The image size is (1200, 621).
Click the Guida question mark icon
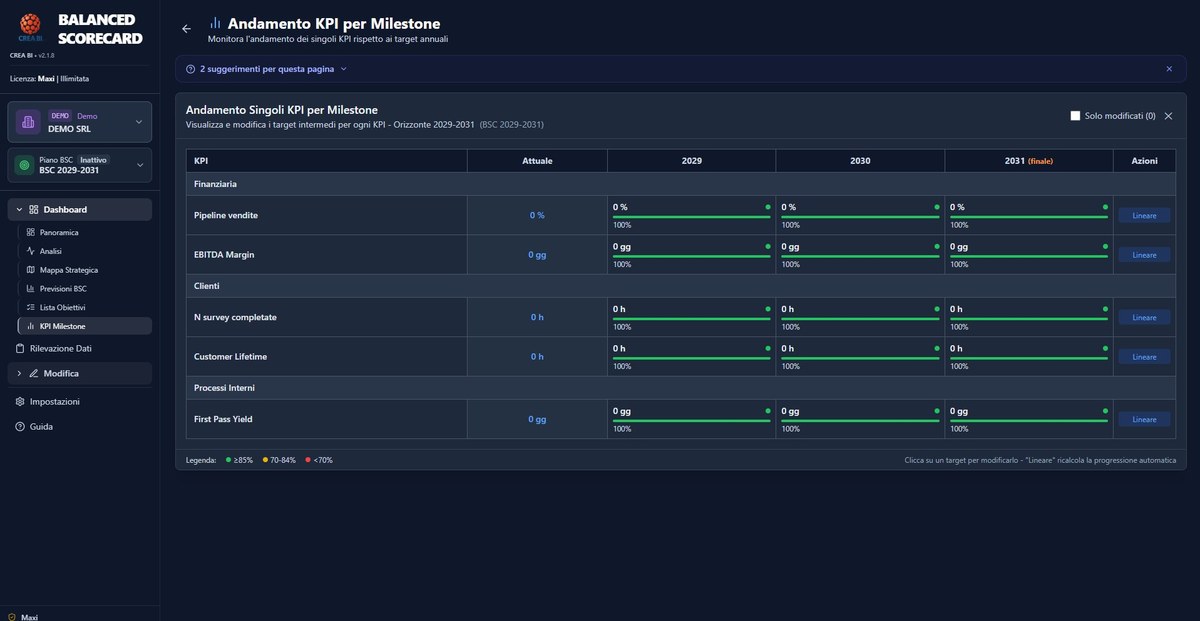point(20,427)
